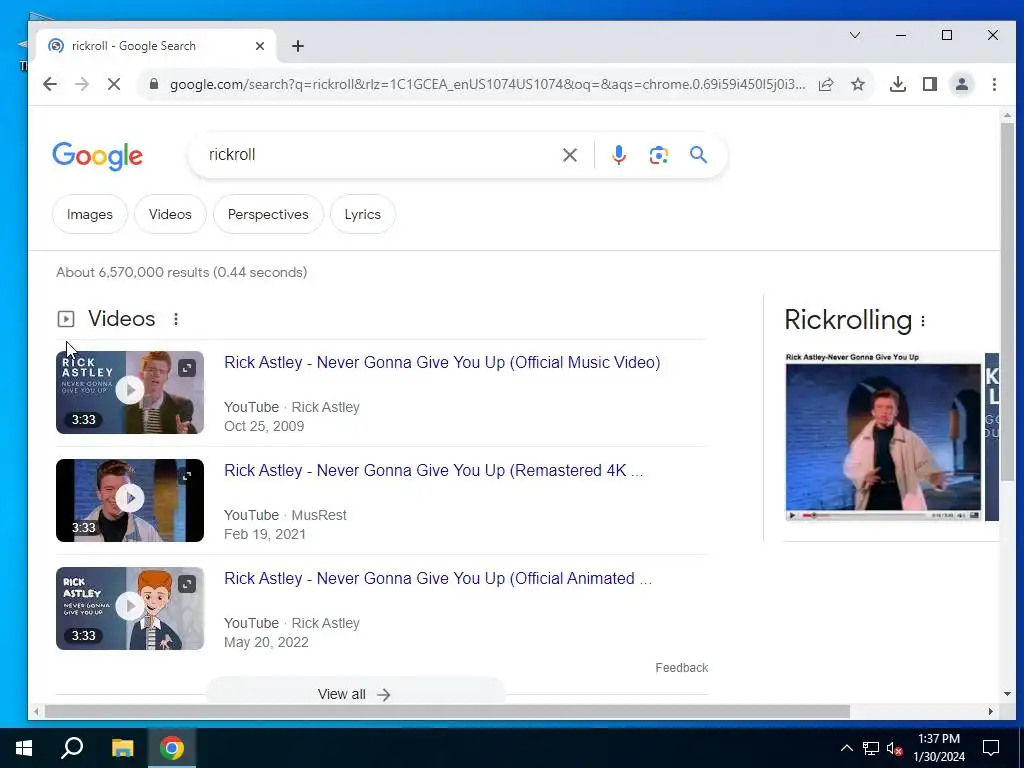Image resolution: width=1024 pixels, height=768 pixels.
Task: Play the Remastered 4K video thumbnail
Action: (x=130, y=499)
